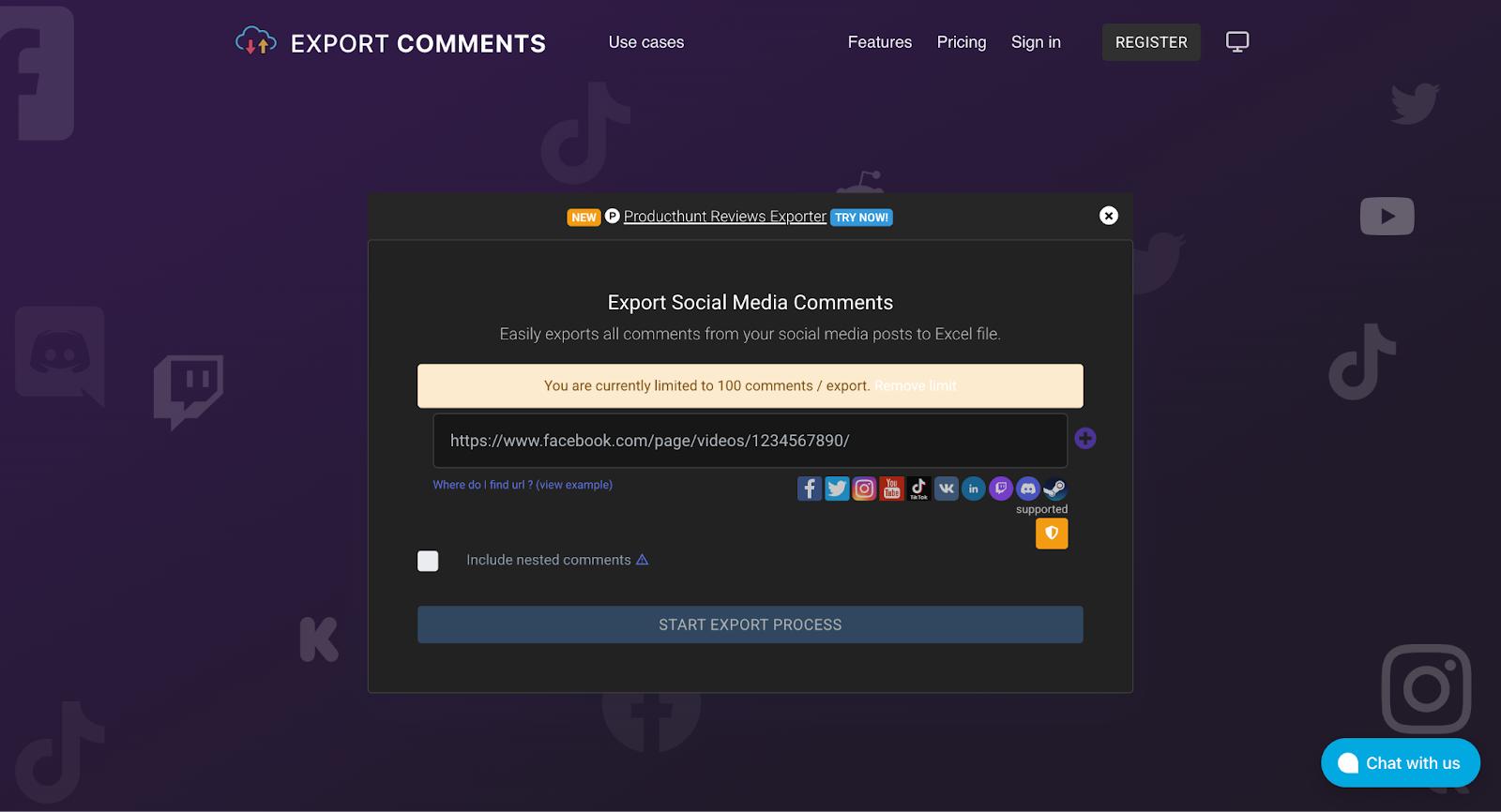Click the EXPORT COMMENTS site title
This screenshot has height=812, width=1501.
click(418, 43)
